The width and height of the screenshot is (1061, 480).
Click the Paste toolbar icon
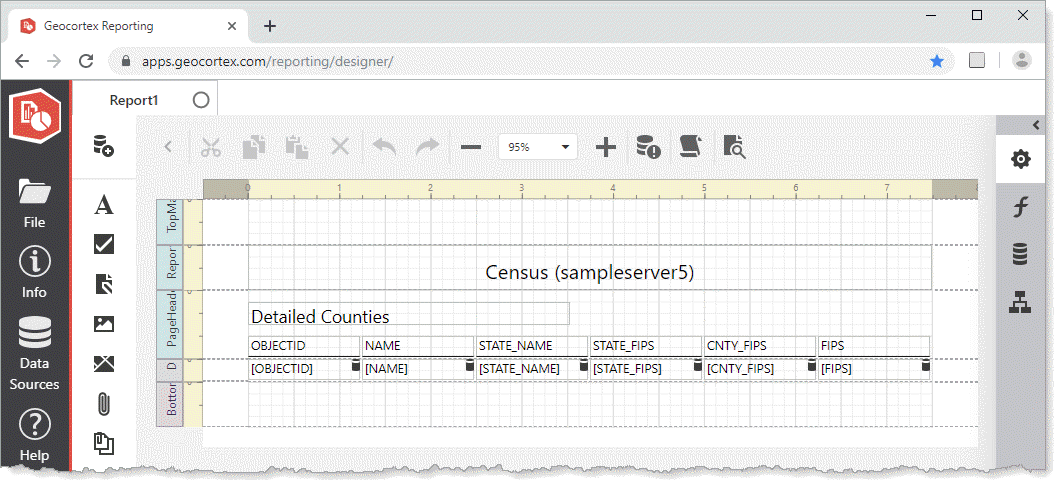(x=296, y=147)
